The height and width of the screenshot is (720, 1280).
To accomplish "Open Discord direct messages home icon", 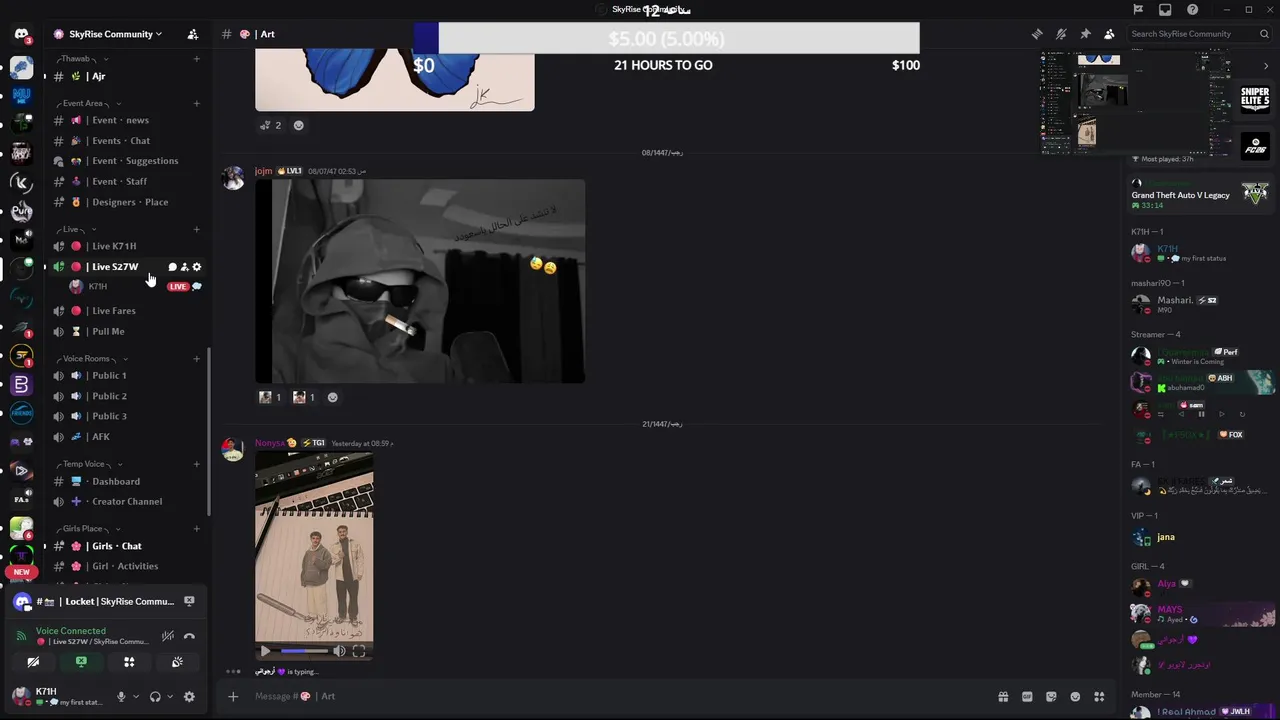I will [x=21, y=34].
